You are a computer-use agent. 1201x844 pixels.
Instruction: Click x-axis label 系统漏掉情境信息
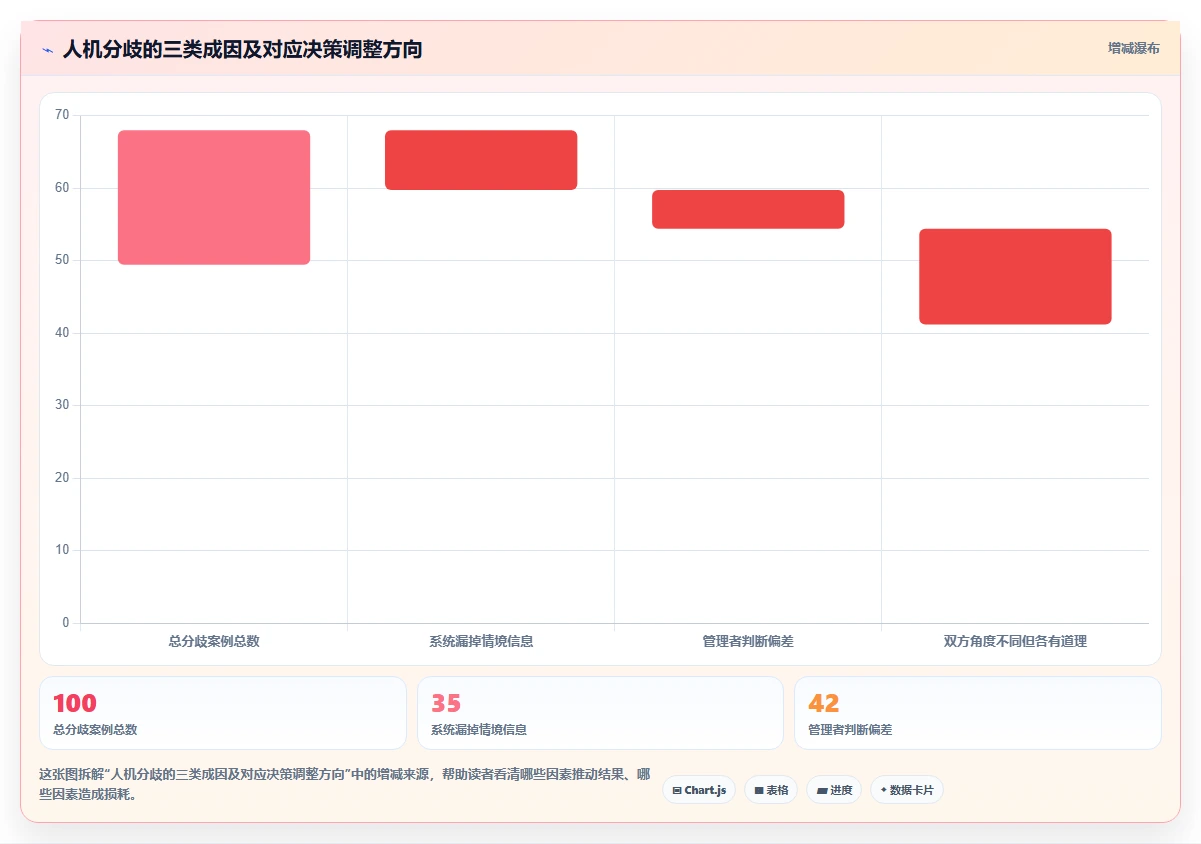[481, 641]
